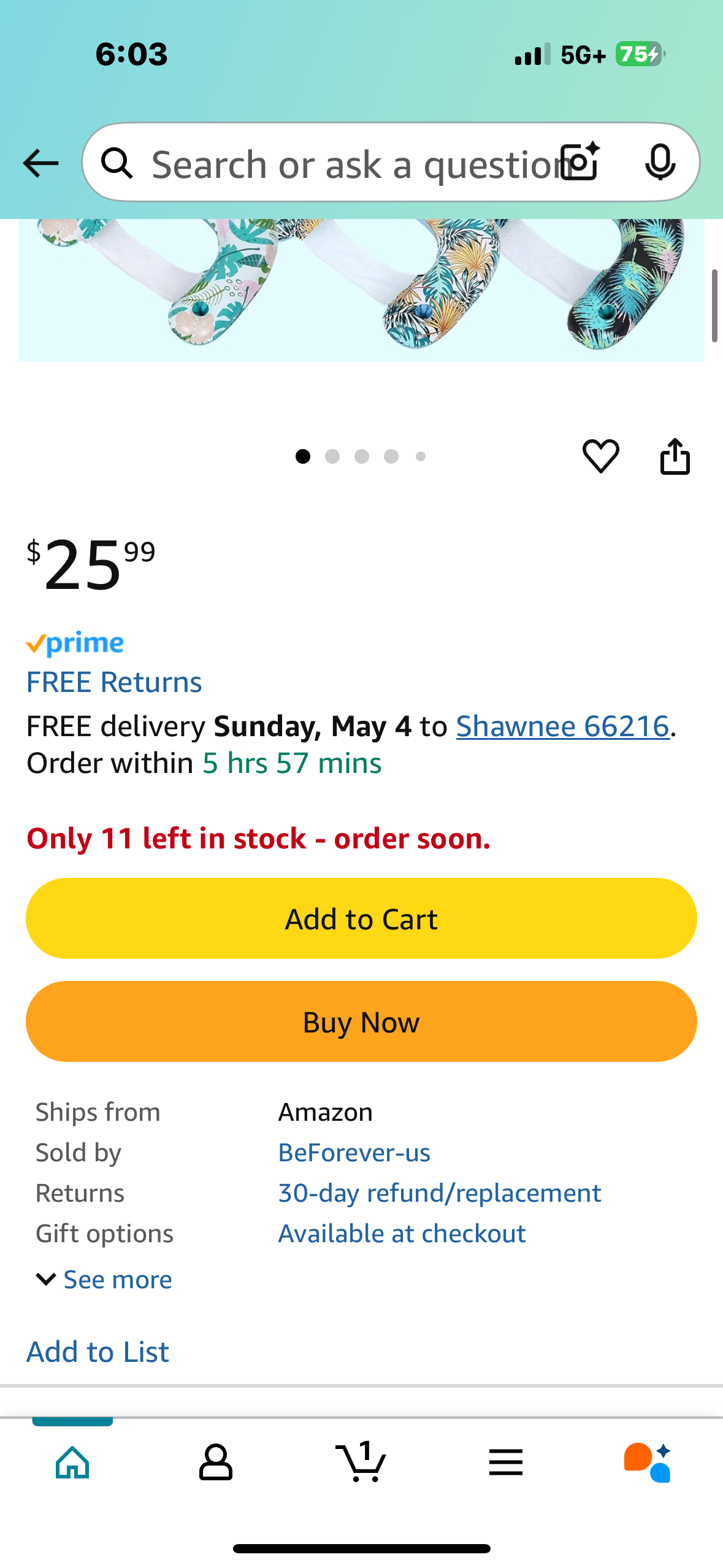This screenshot has width=723, height=1568.
Task: Open 30-day refund/replacement policy
Action: (x=440, y=1193)
